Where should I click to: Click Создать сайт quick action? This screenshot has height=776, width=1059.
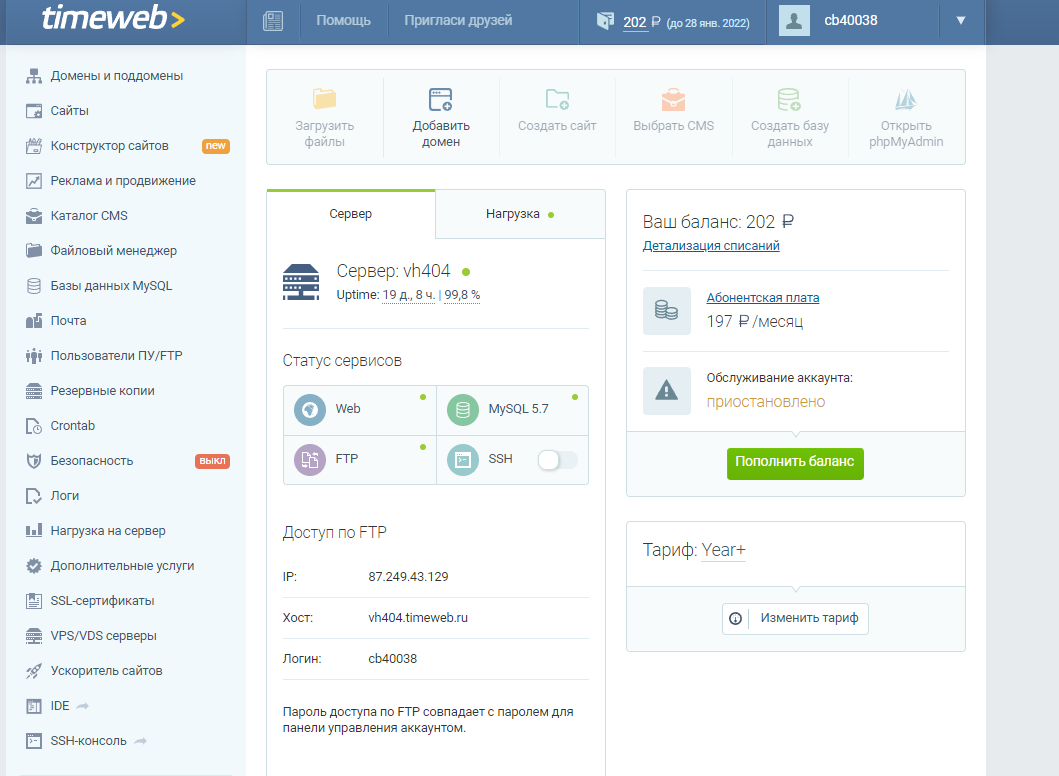click(557, 118)
